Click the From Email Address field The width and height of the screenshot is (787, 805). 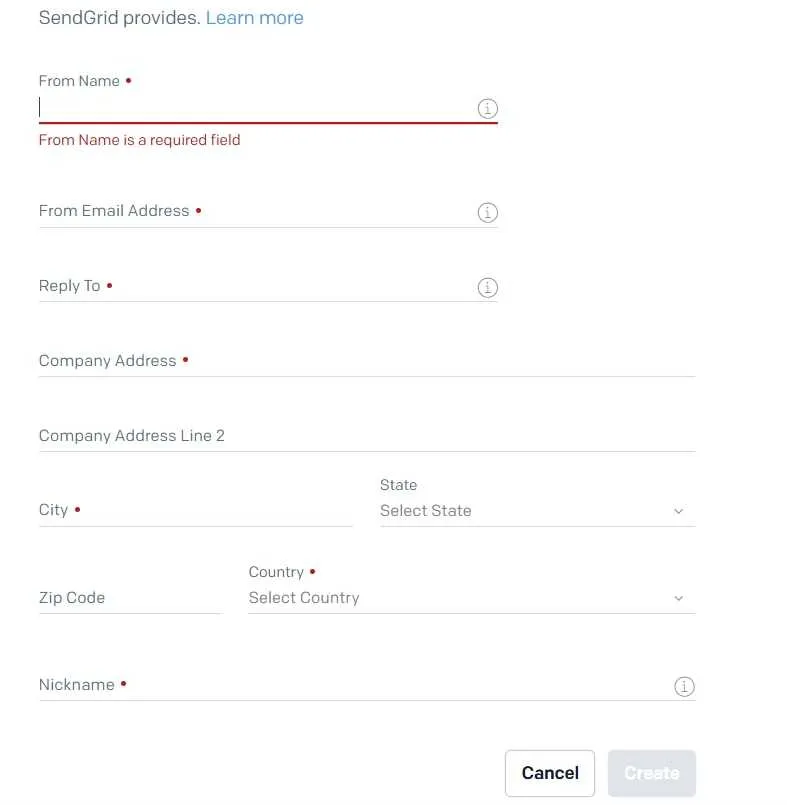(x=257, y=212)
